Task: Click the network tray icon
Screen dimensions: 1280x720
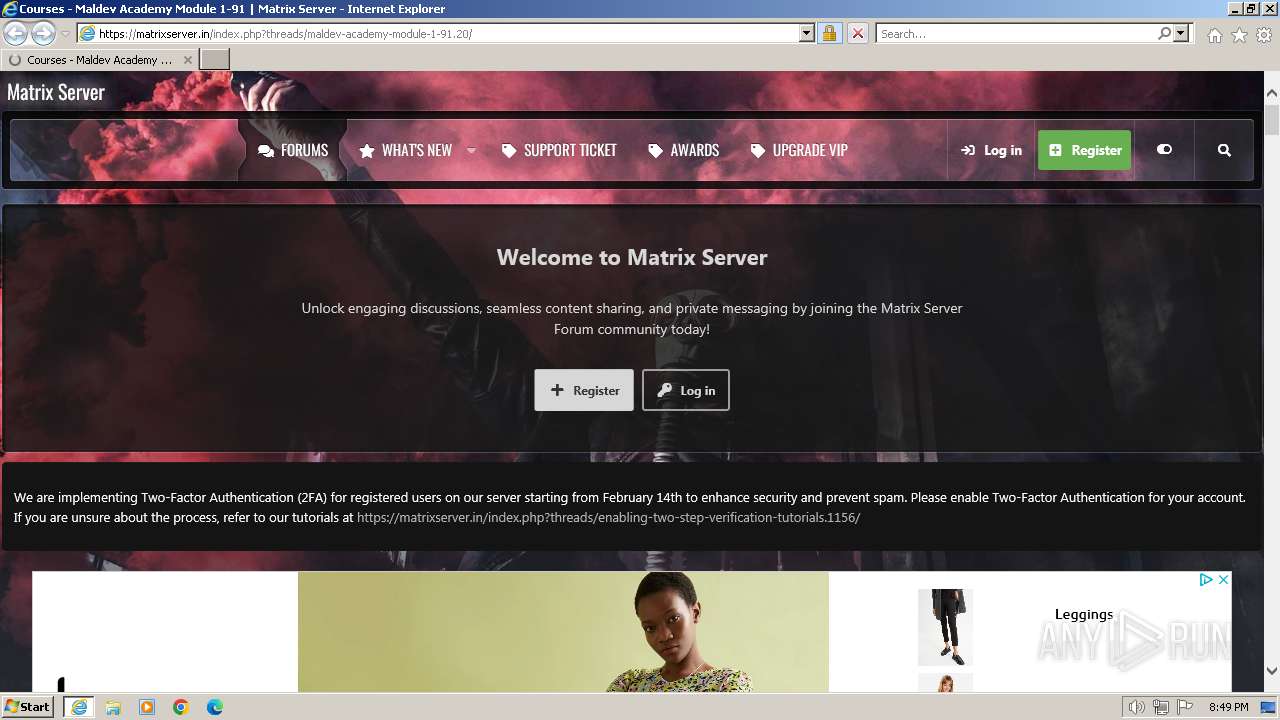Action: 1161,707
